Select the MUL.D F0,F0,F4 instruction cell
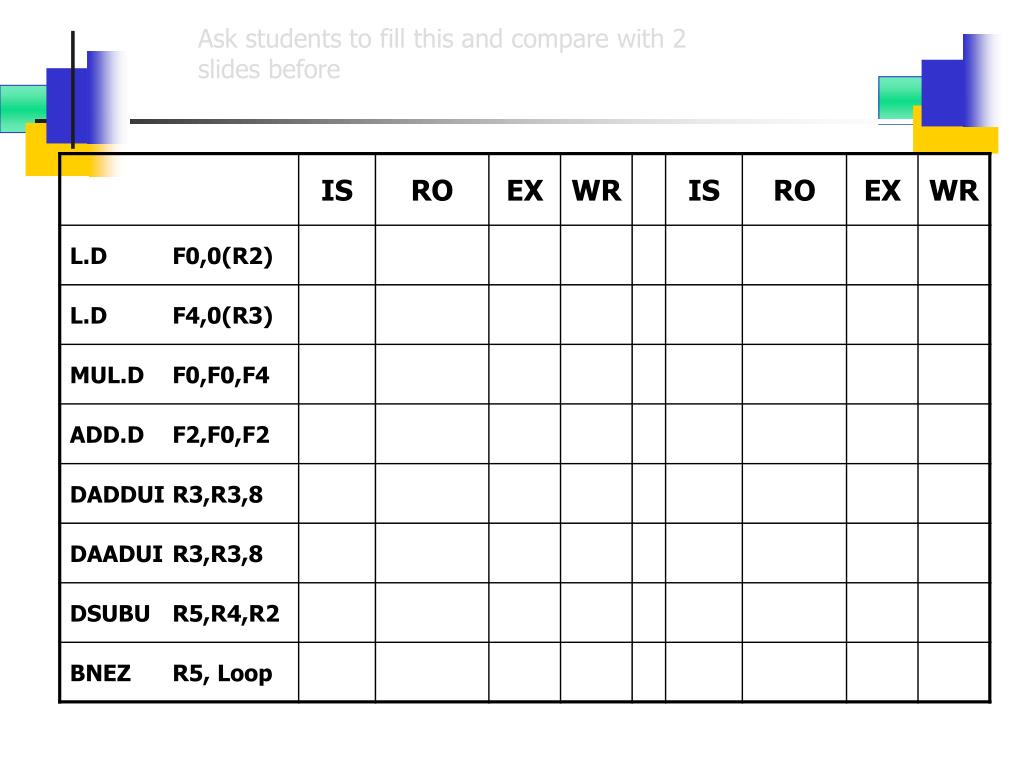The width and height of the screenshot is (1024, 768). (x=180, y=375)
